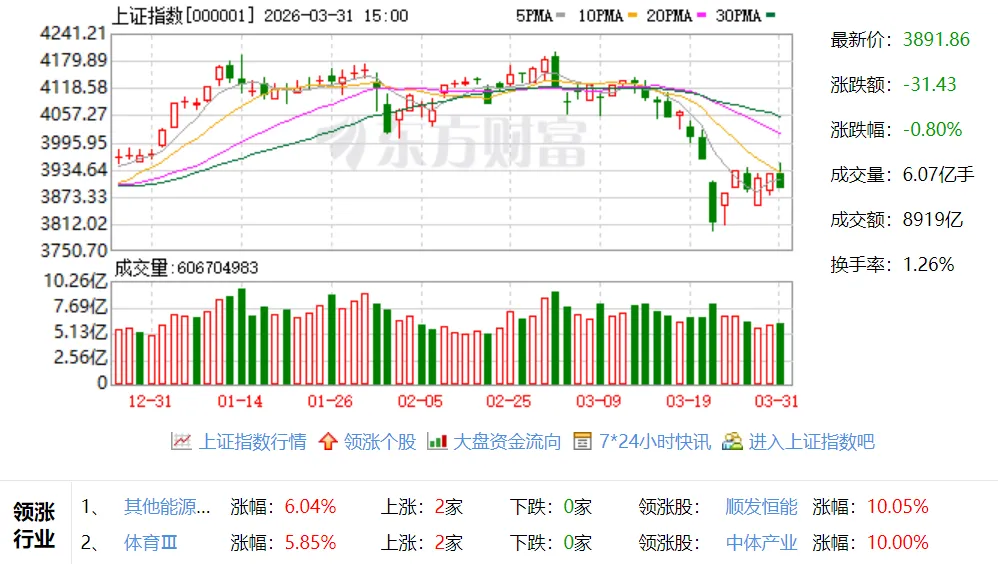The image size is (998, 565).
Task: Click the chart icon beside 上证指数行情
Action: 181,441
